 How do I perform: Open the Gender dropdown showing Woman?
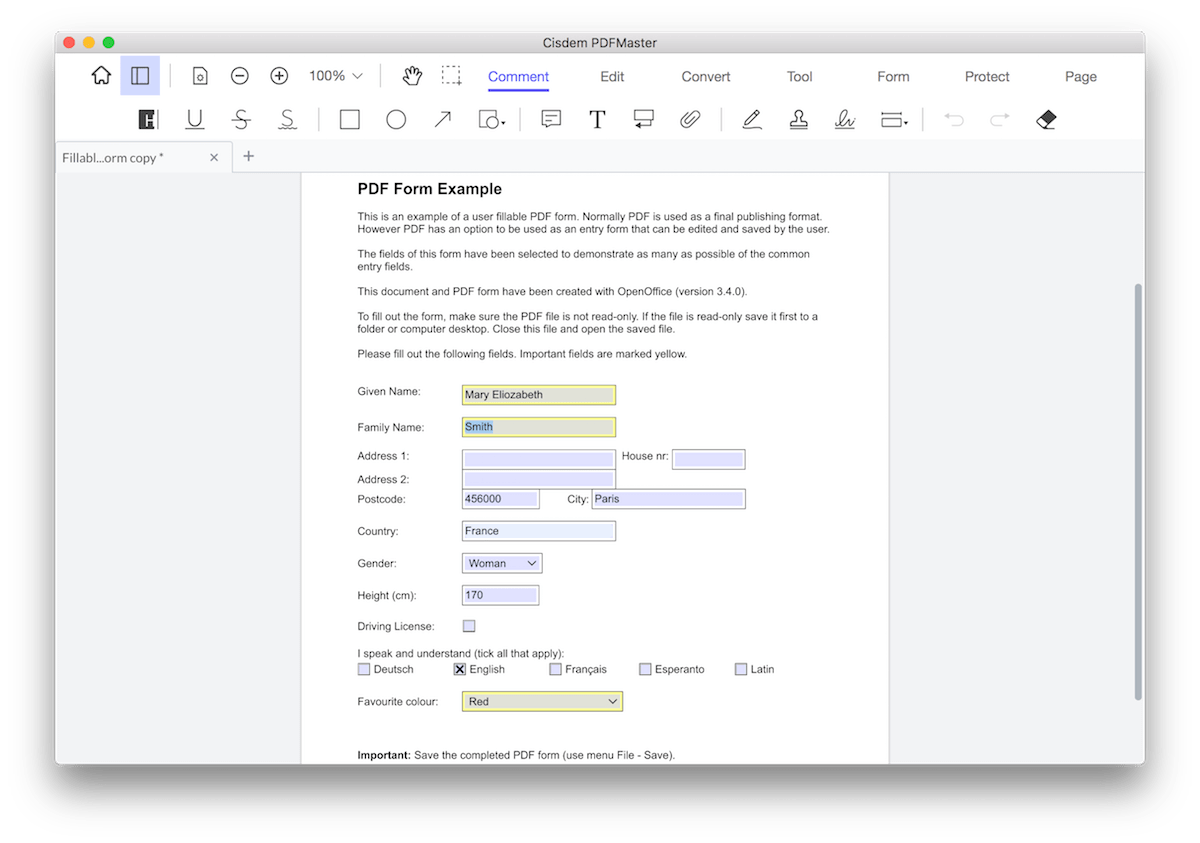click(502, 563)
